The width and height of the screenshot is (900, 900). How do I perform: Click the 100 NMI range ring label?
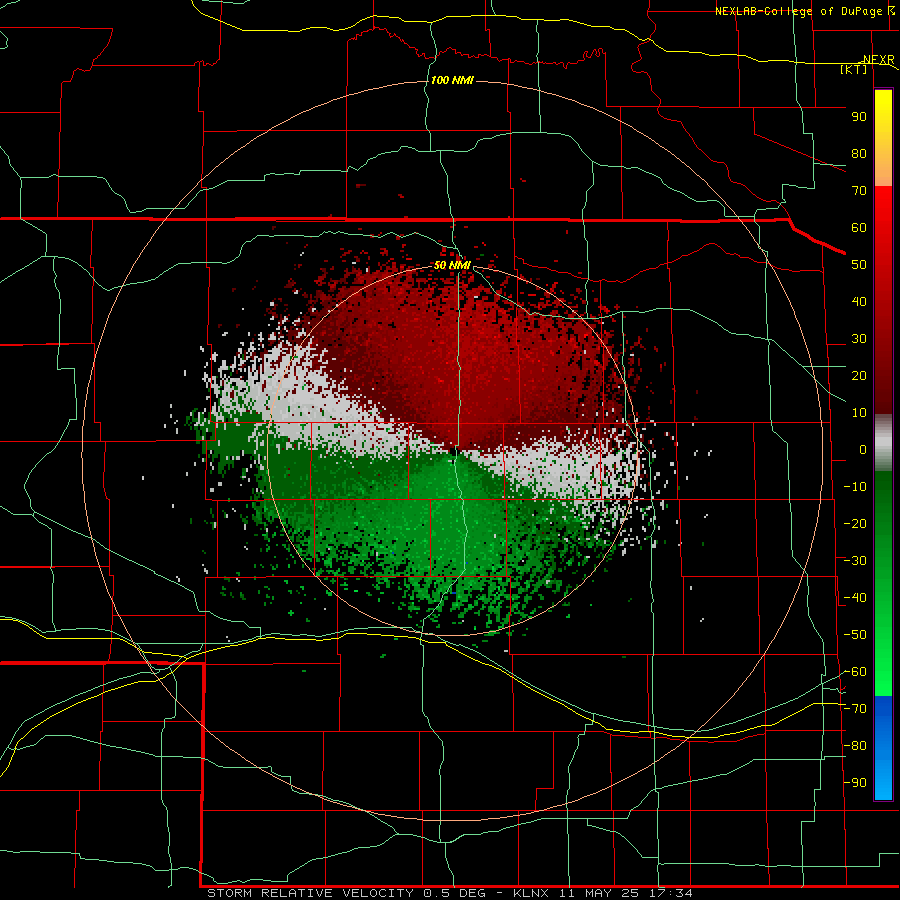[x=452, y=80]
